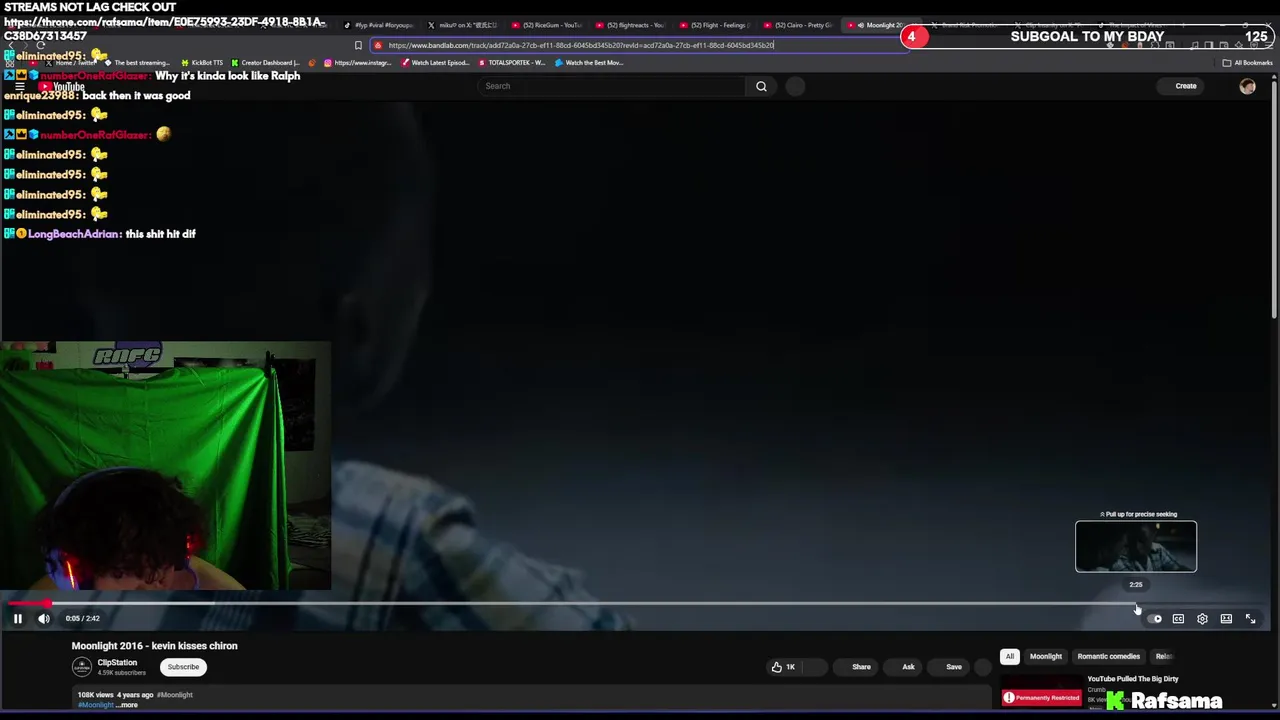Screen dimensions: 1280x720
Task: Open the account avatar menu
Action: pyautogui.click(x=1247, y=86)
